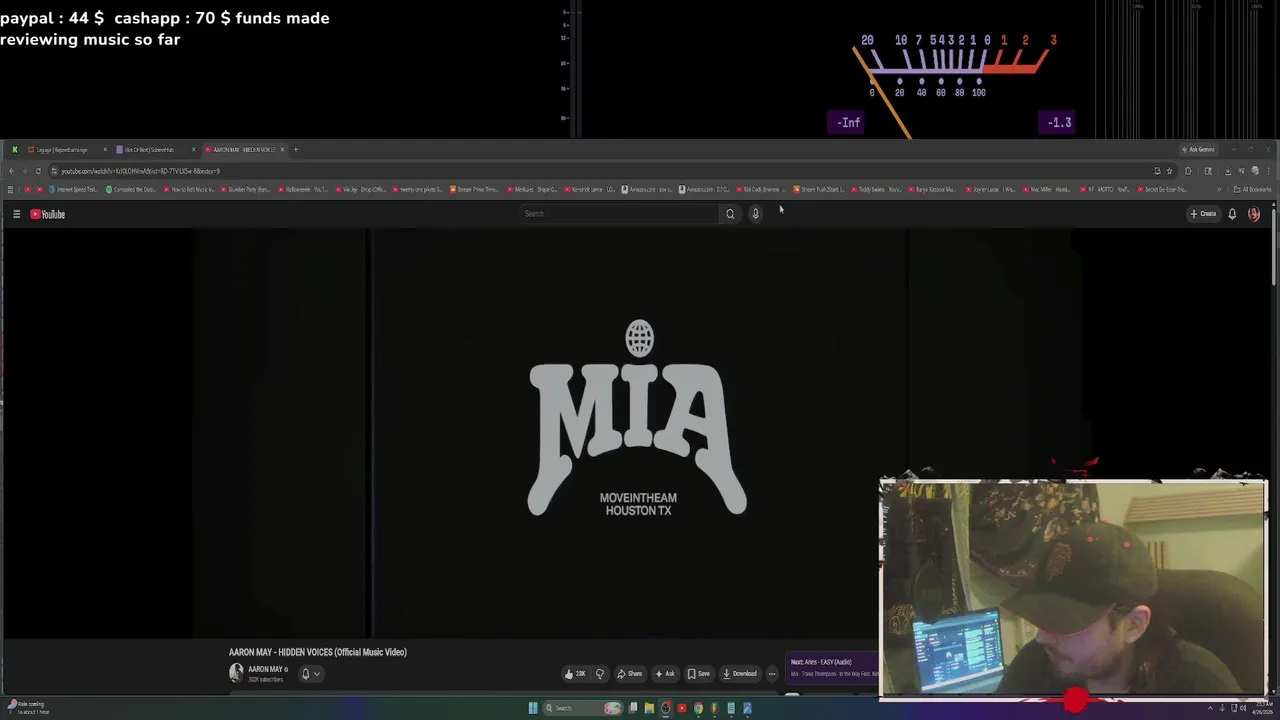Open the AARON MAY channel avatar
This screenshot has height=720, width=1280.
click(236, 673)
